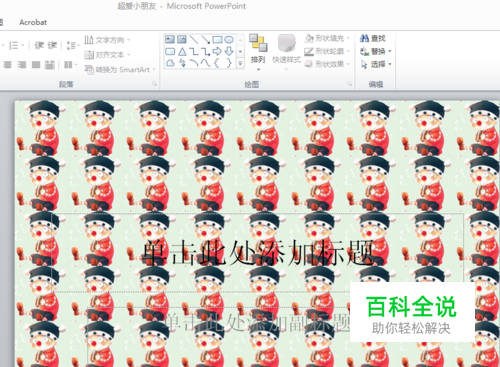
Task: Open 转换为 SmartArt dropdown
Action: click(120, 69)
